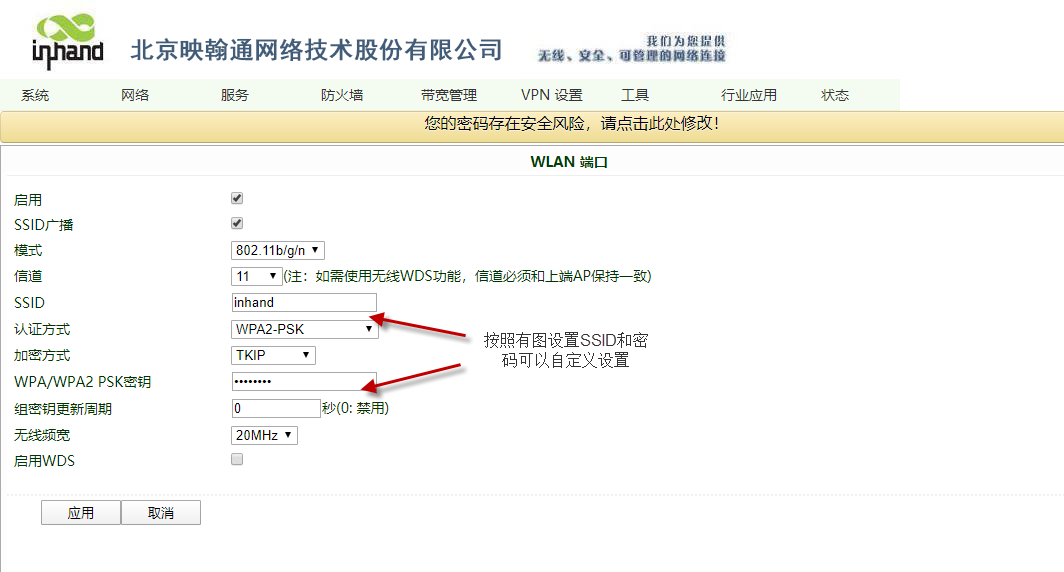Expand the 信道 channel dropdown
This screenshot has height=572, width=1064.
tap(256, 276)
